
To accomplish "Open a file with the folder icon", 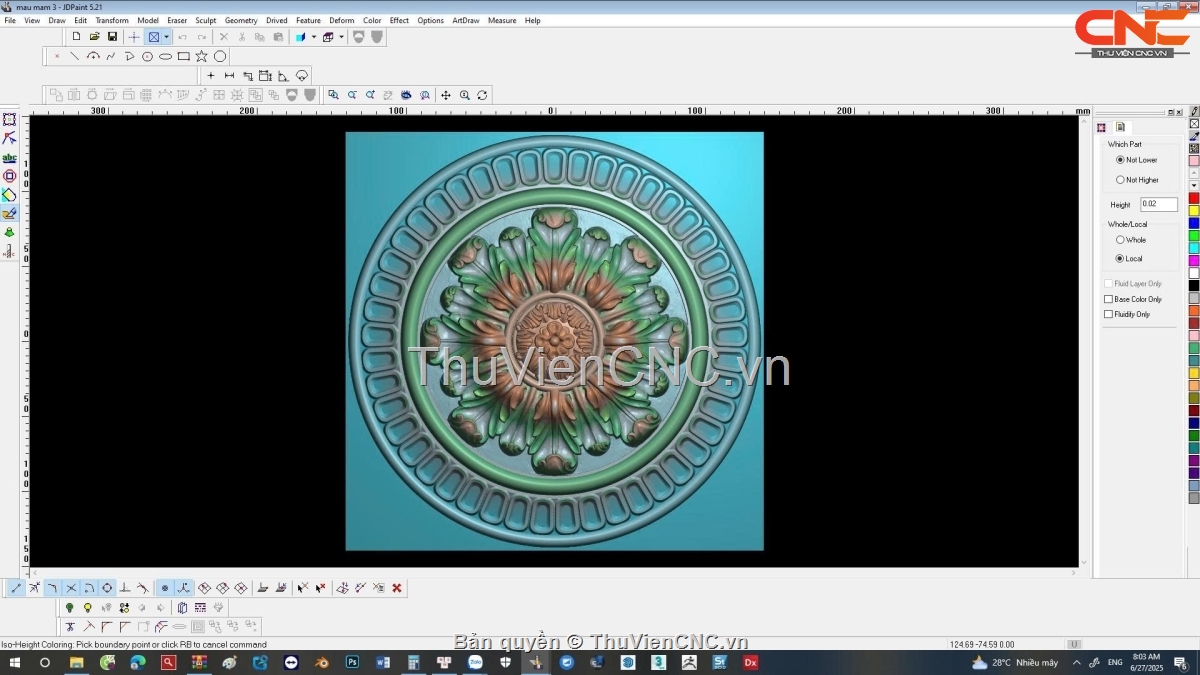I will click(94, 37).
